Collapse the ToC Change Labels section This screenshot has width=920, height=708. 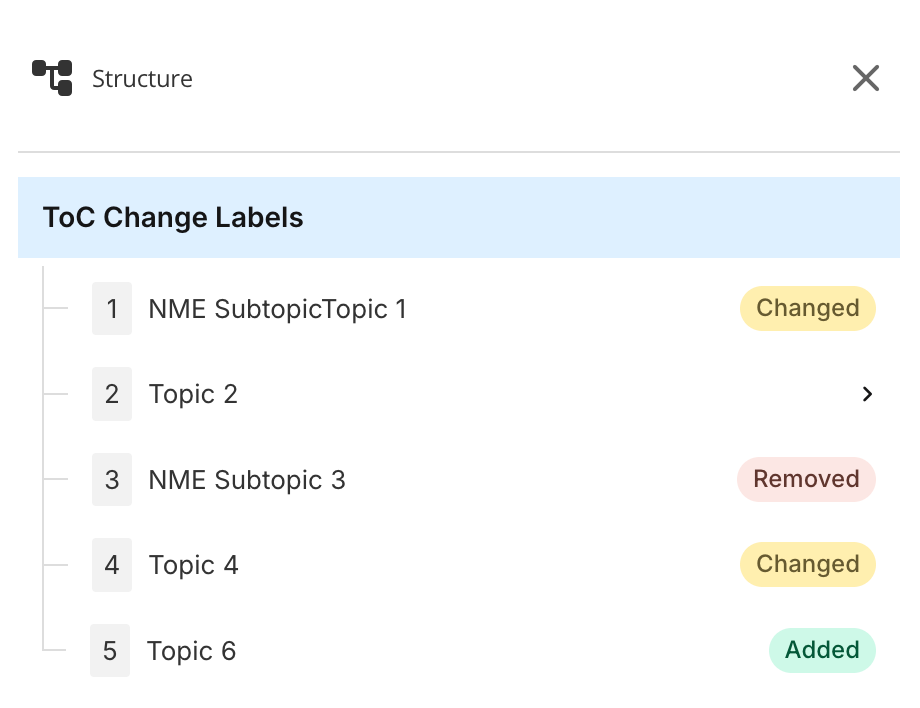pos(173,217)
